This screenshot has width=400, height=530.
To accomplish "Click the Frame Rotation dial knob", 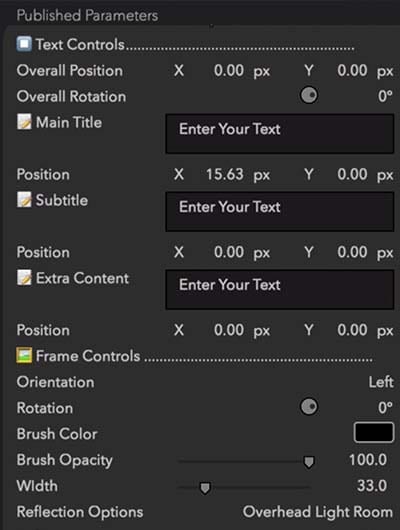I will tap(309, 407).
